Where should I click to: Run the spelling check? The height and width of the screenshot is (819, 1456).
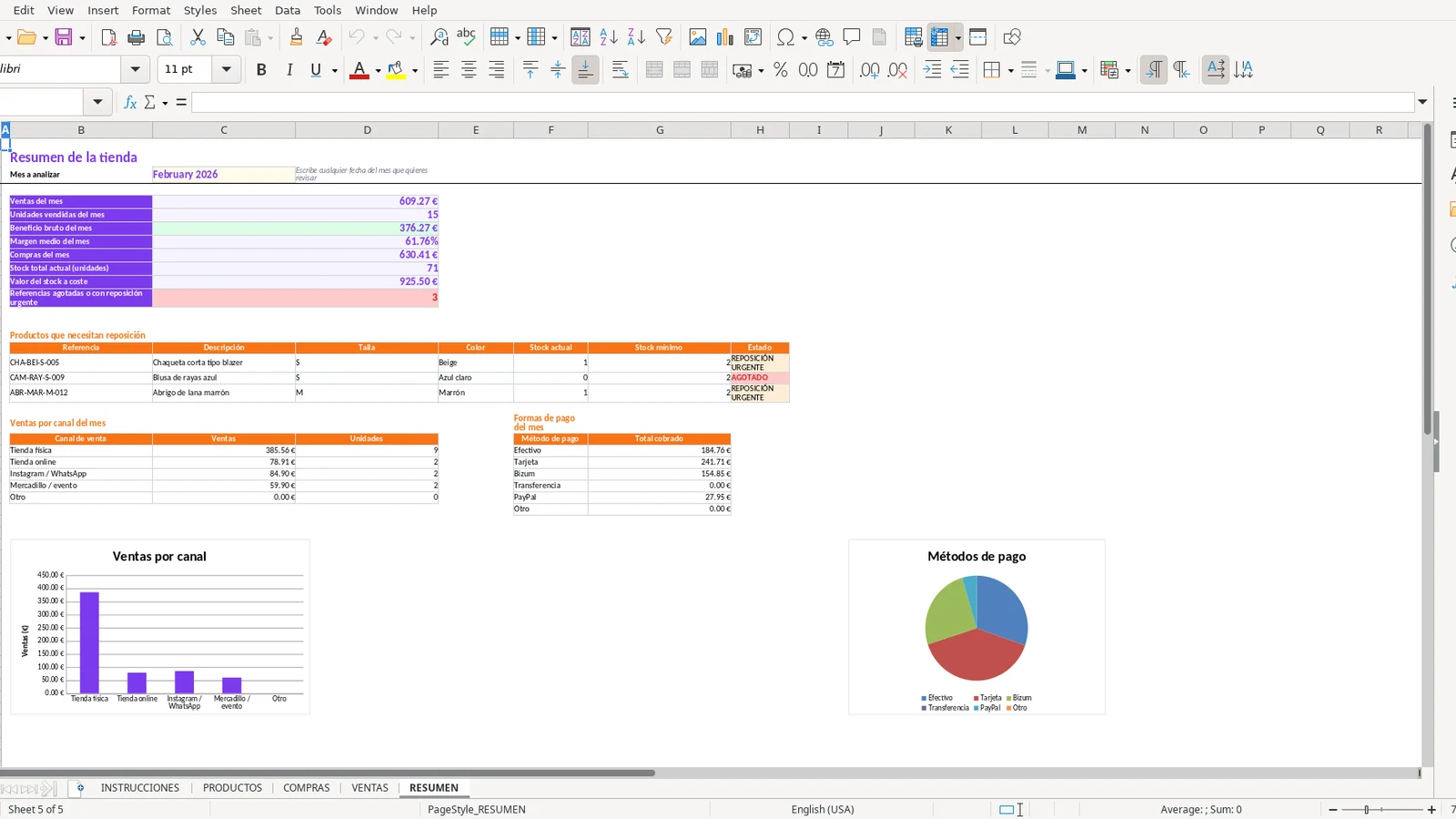[466, 37]
